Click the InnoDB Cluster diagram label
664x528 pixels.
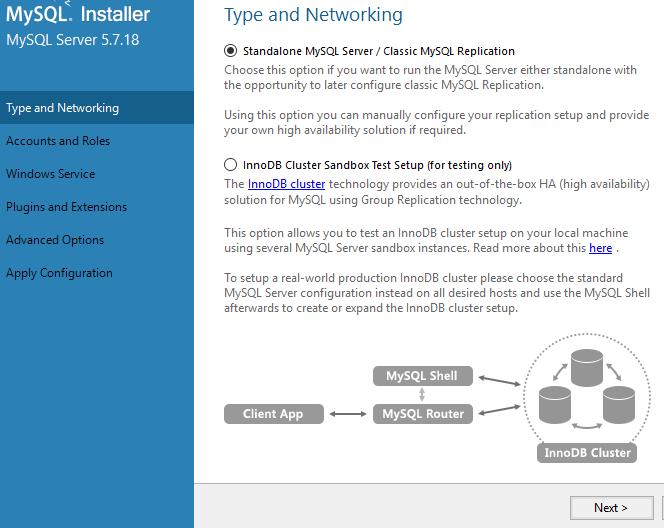point(587,453)
